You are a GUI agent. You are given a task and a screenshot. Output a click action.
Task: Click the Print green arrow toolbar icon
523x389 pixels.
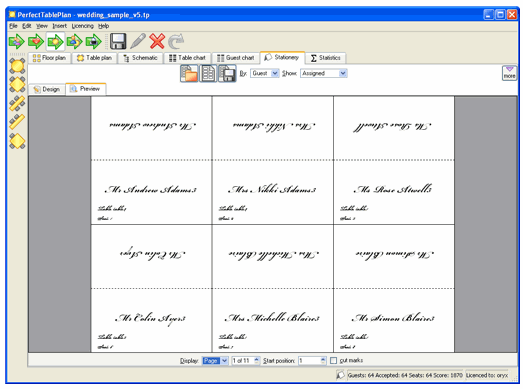(x=94, y=41)
